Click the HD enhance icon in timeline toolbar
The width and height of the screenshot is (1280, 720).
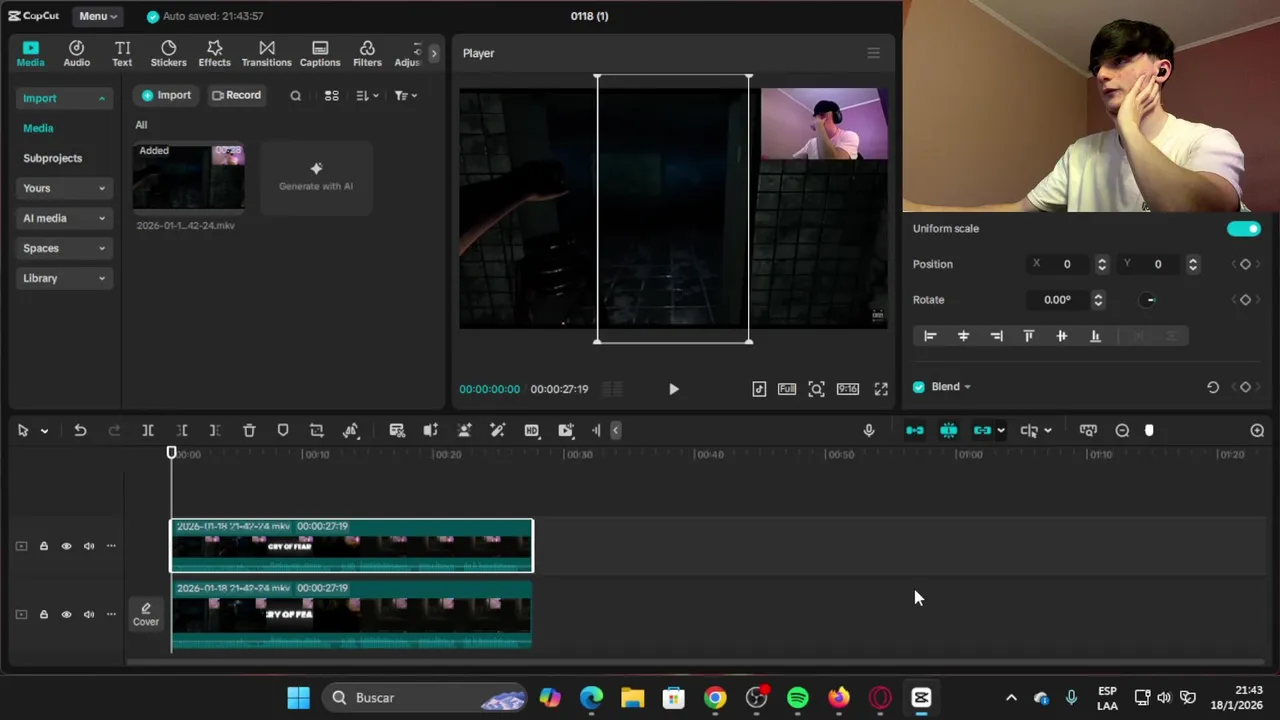(x=532, y=430)
